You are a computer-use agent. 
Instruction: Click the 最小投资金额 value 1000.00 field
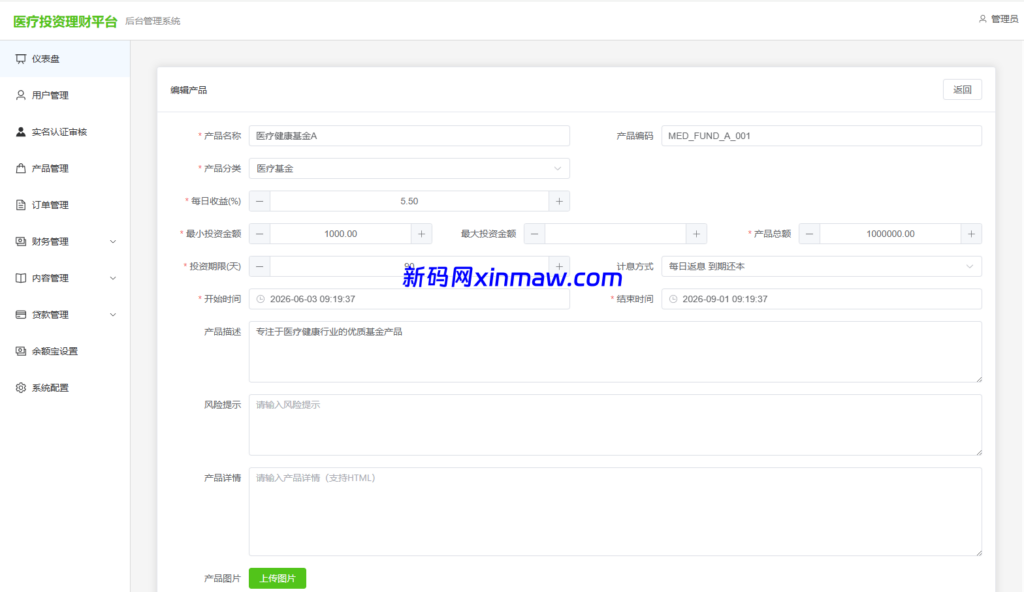[341, 234]
